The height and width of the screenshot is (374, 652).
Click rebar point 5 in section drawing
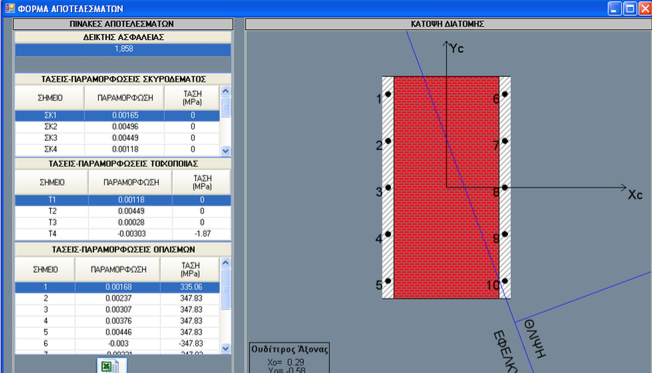pyautogui.click(x=388, y=281)
